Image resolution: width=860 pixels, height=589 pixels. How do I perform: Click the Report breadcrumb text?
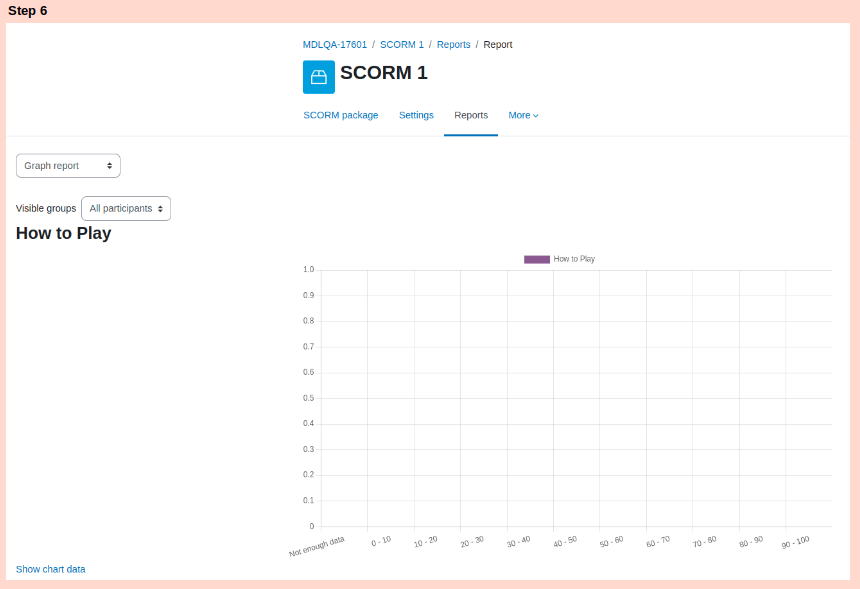coord(497,44)
